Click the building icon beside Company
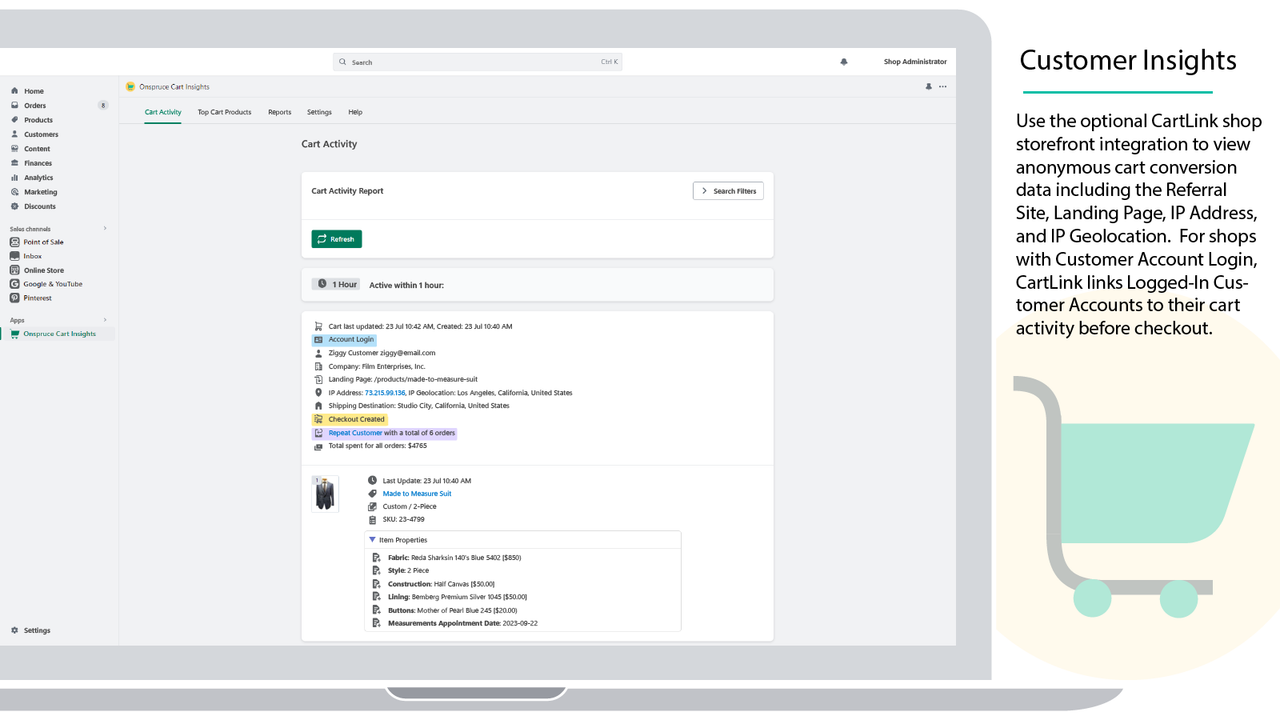 pyautogui.click(x=318, y=366)
